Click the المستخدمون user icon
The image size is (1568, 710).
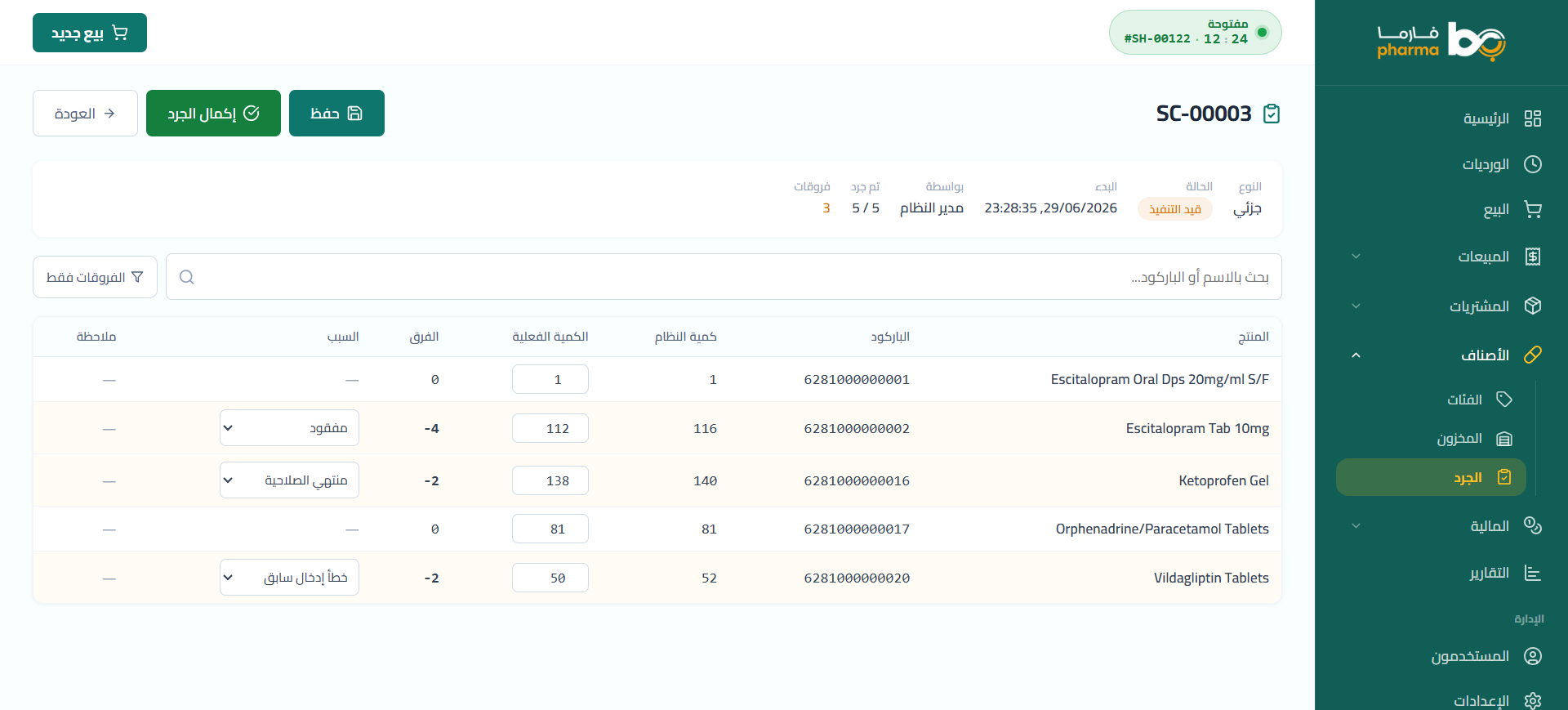(1533, 656)
